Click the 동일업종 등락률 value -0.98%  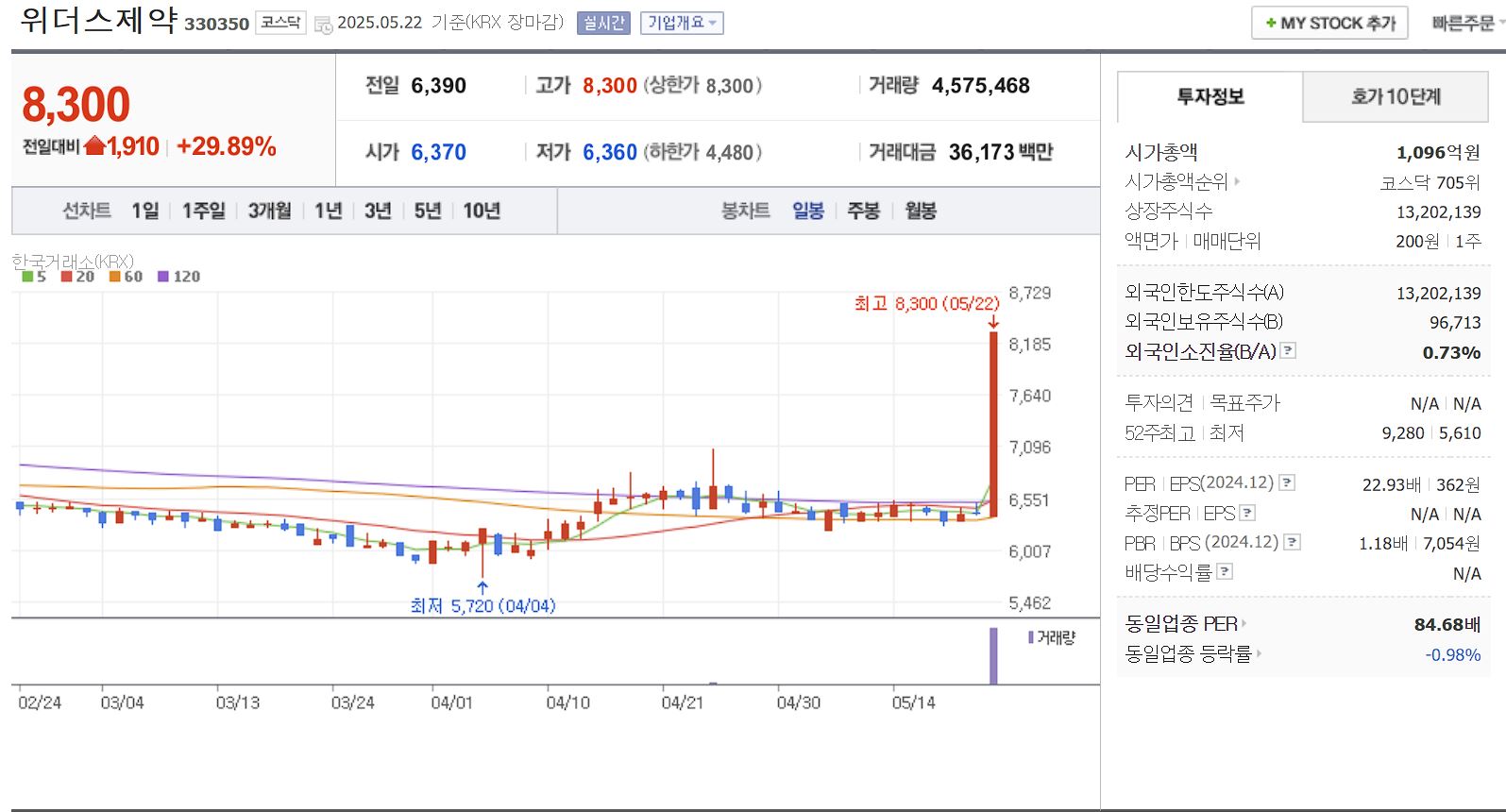click(x=1453, y=654)
